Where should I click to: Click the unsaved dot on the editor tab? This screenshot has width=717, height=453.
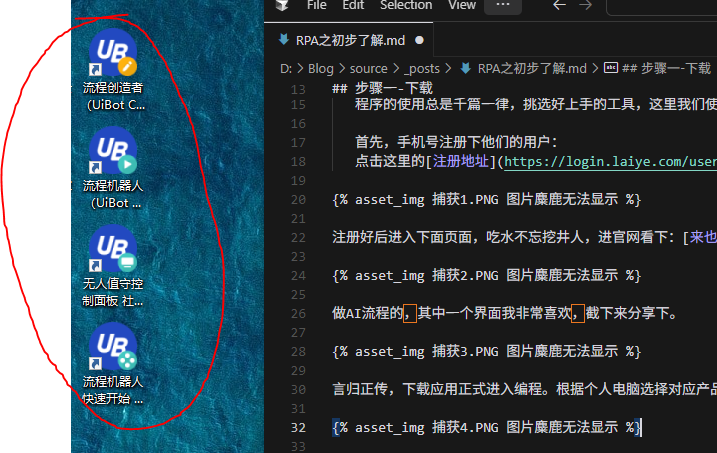419,40
